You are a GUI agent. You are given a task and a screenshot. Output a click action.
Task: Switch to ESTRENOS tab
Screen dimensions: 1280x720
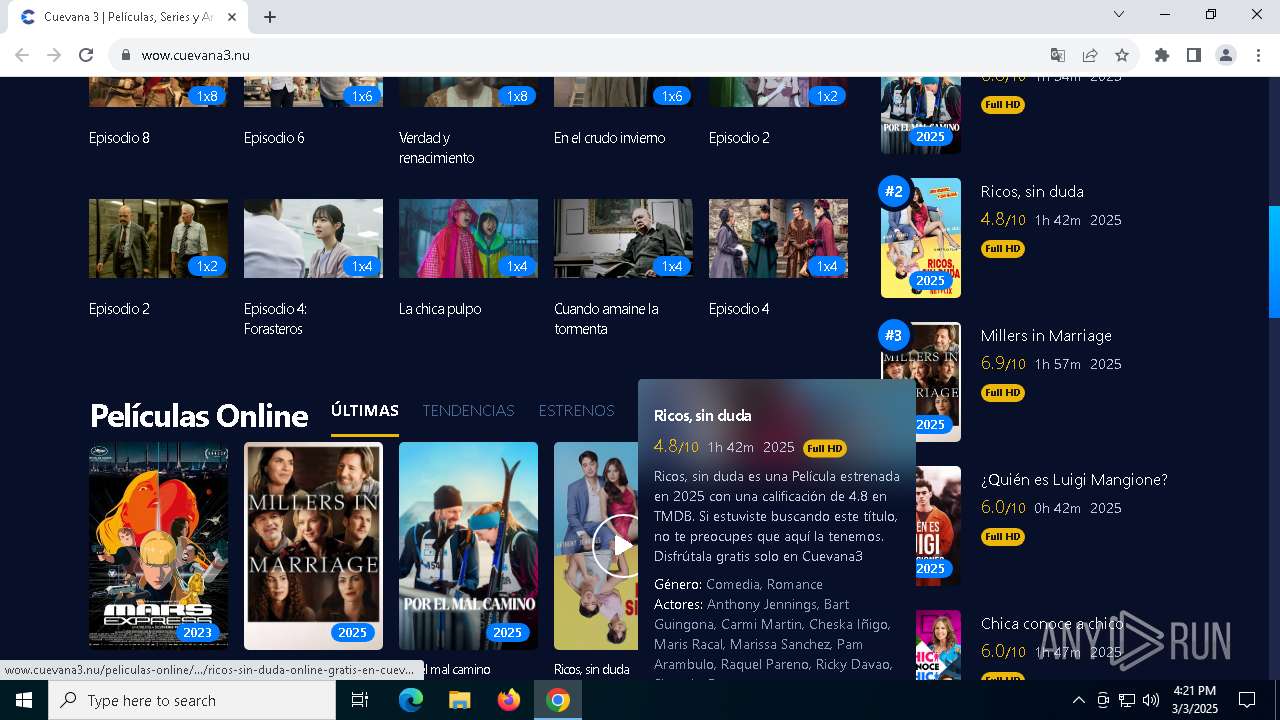point(576,411)
